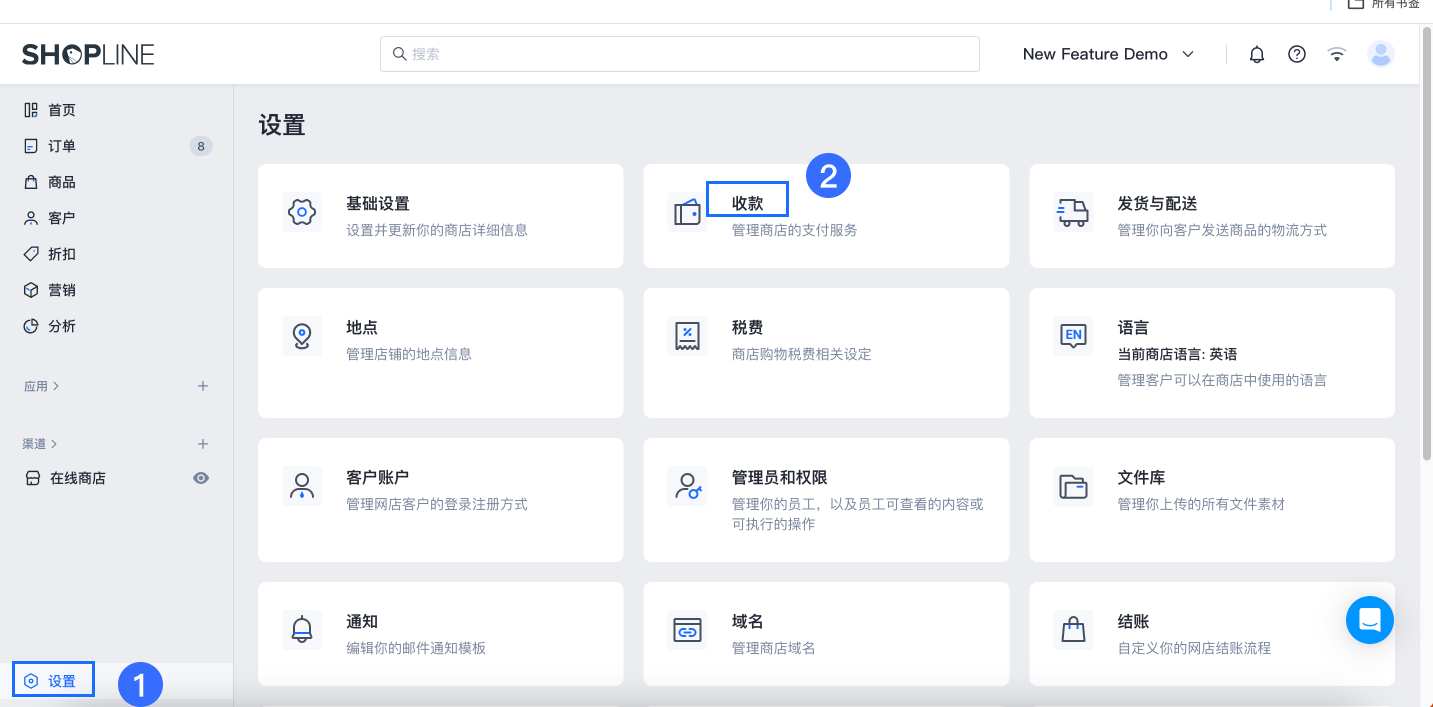The height and width of the screenshot is (707, 1433).
Task: Click the plus next to 渠道 channels
Action: pos(203,443)
